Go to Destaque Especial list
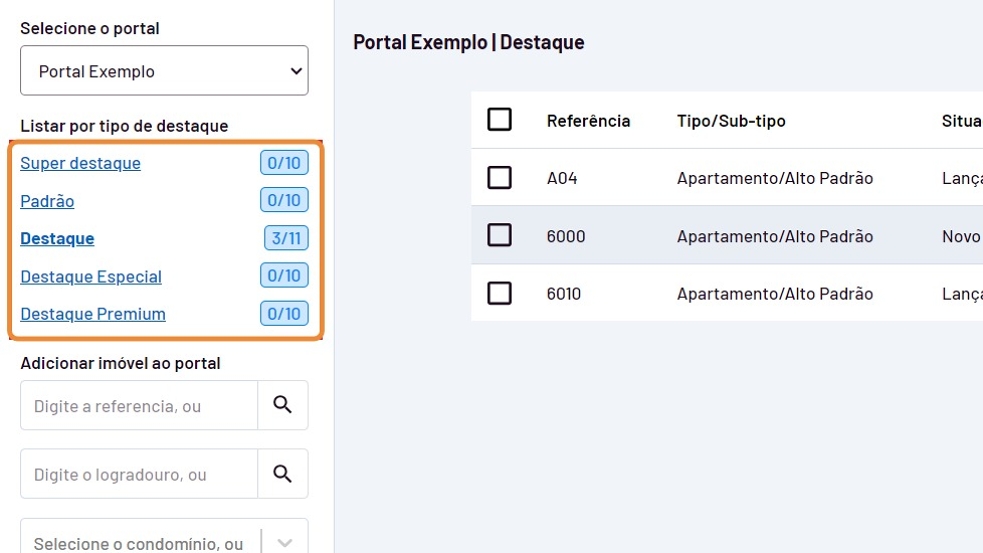Viewport: 983px width, 553px height. pyautogui.click(x=91, y=276)
